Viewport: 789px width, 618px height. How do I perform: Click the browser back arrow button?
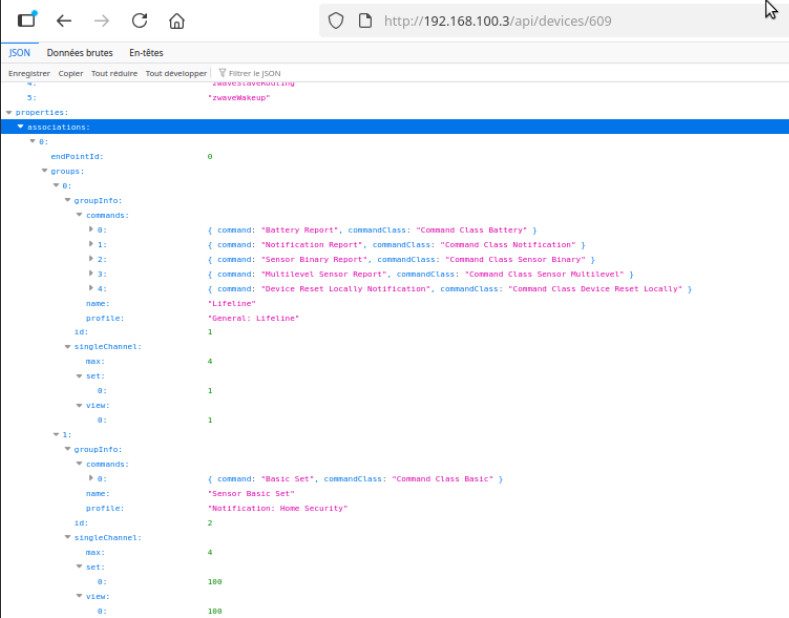click(64, 20)
